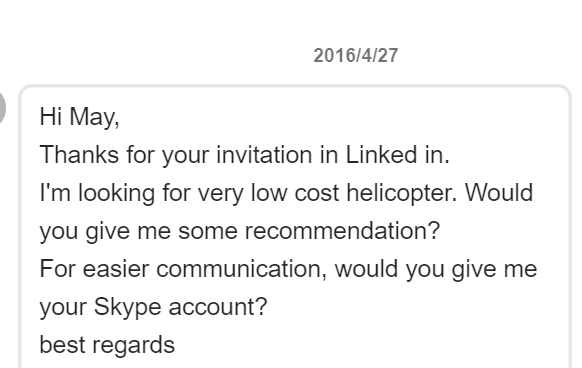This screenshot has height=368, width=582.
Task: Click the word "account?" in the message
Action: 218,307
